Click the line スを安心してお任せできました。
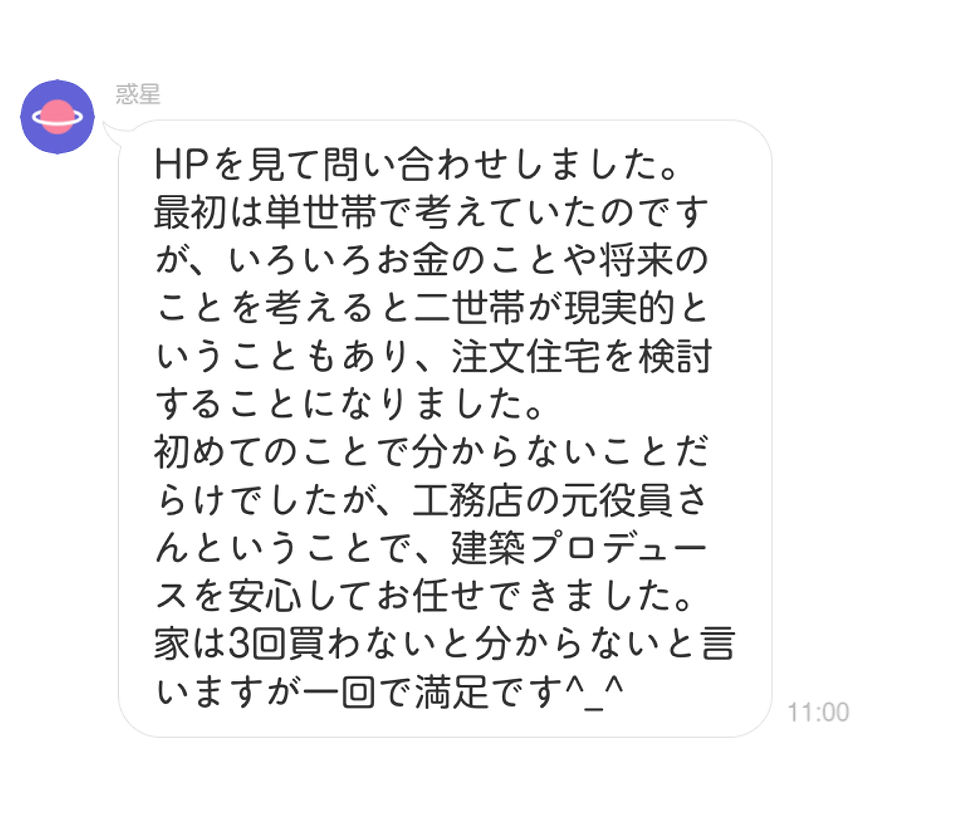 pos(424,596)
